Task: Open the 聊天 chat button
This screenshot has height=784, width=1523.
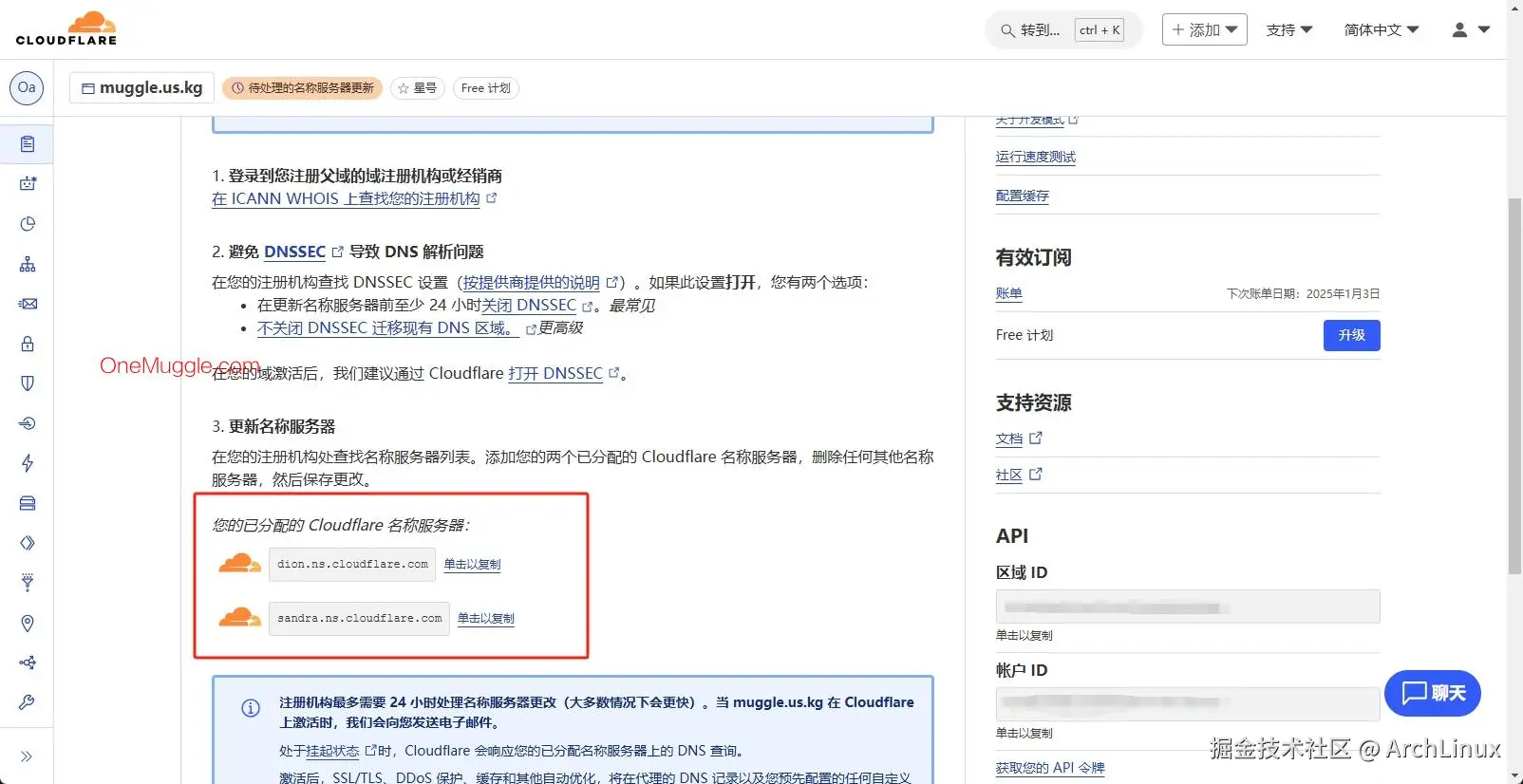Action: click(x=1433, y=693)
